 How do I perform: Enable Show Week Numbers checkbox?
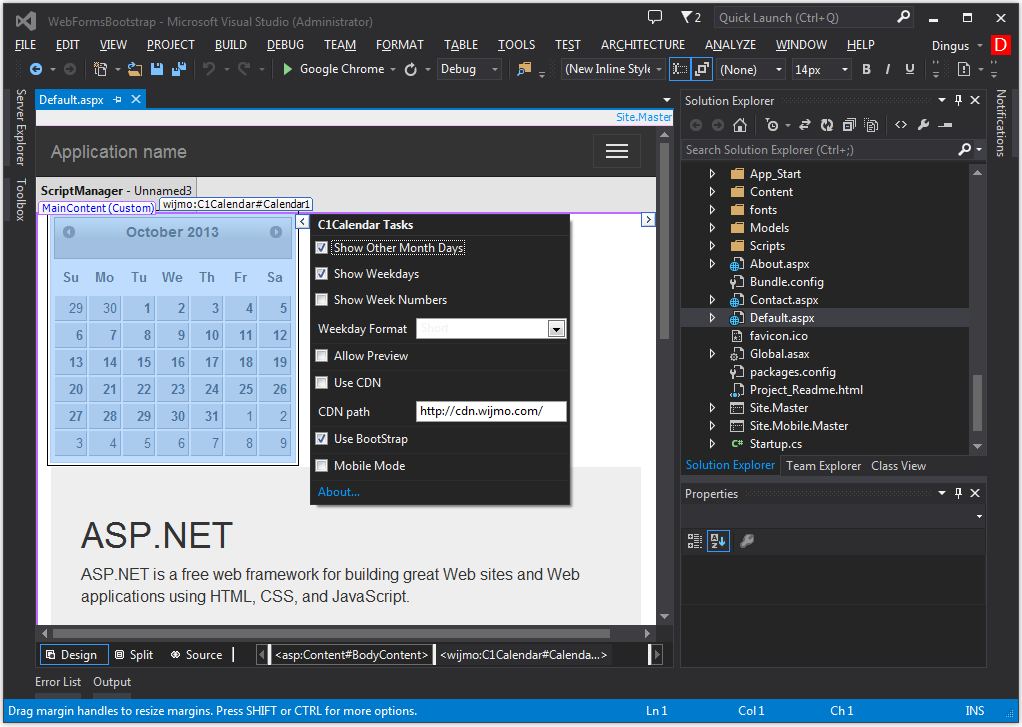click(321, 300)
